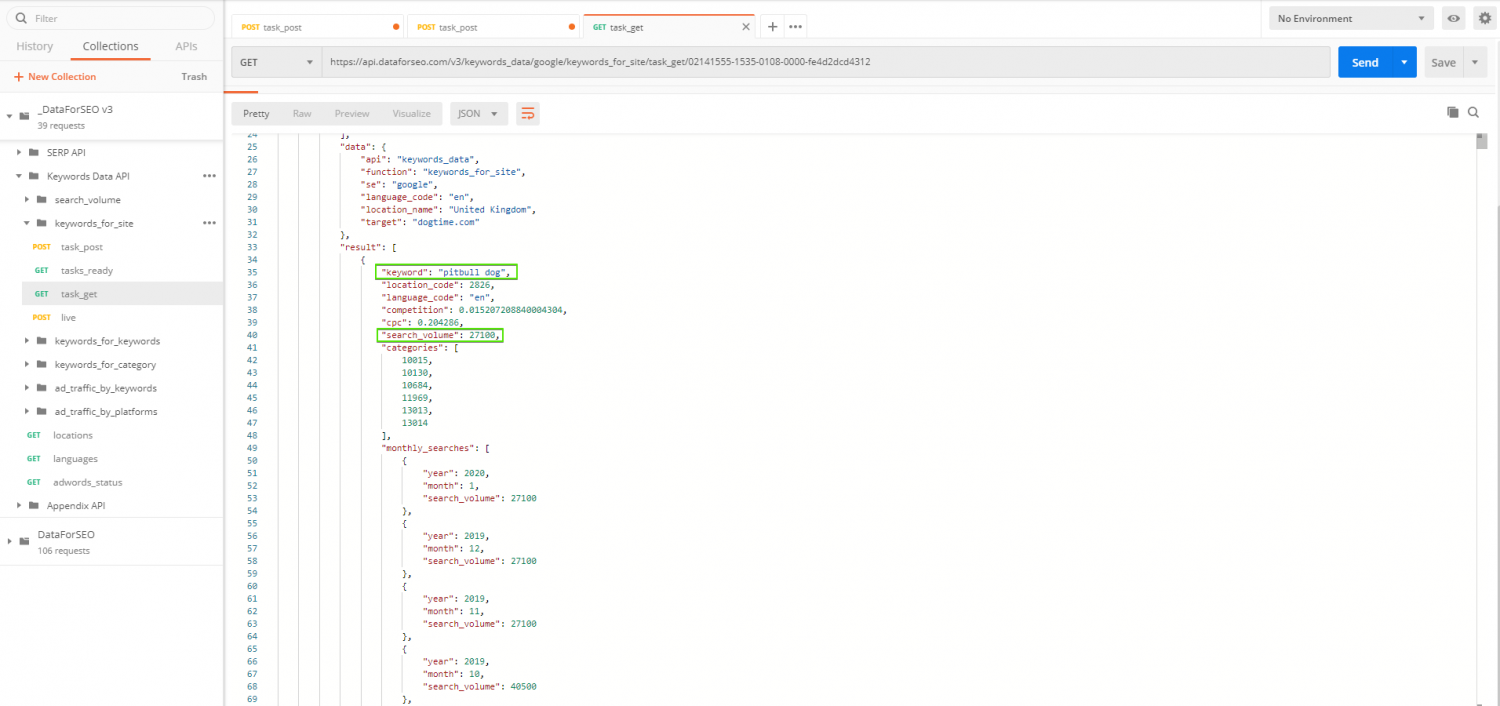Image resolution: width=1500 pixels, height=706 pixels.
Task: Toggle text wrapping with the orange wrap icon
Action: [527, 113]
